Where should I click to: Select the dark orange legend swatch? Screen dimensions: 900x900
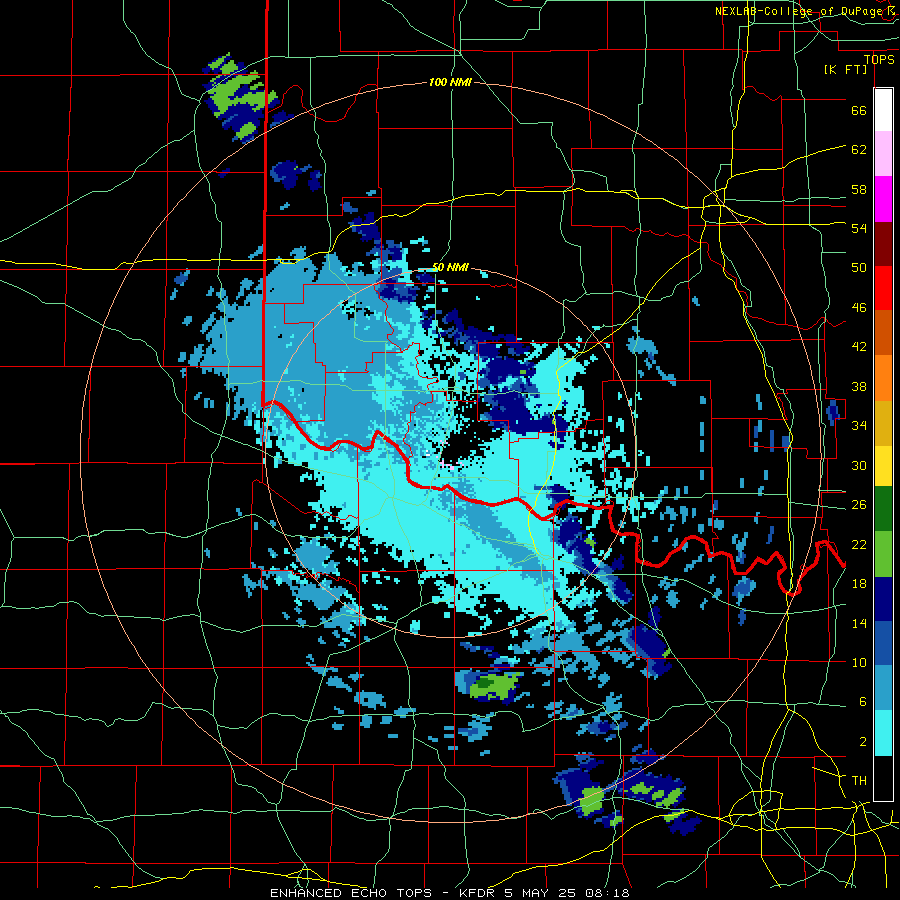click(883, 332)
